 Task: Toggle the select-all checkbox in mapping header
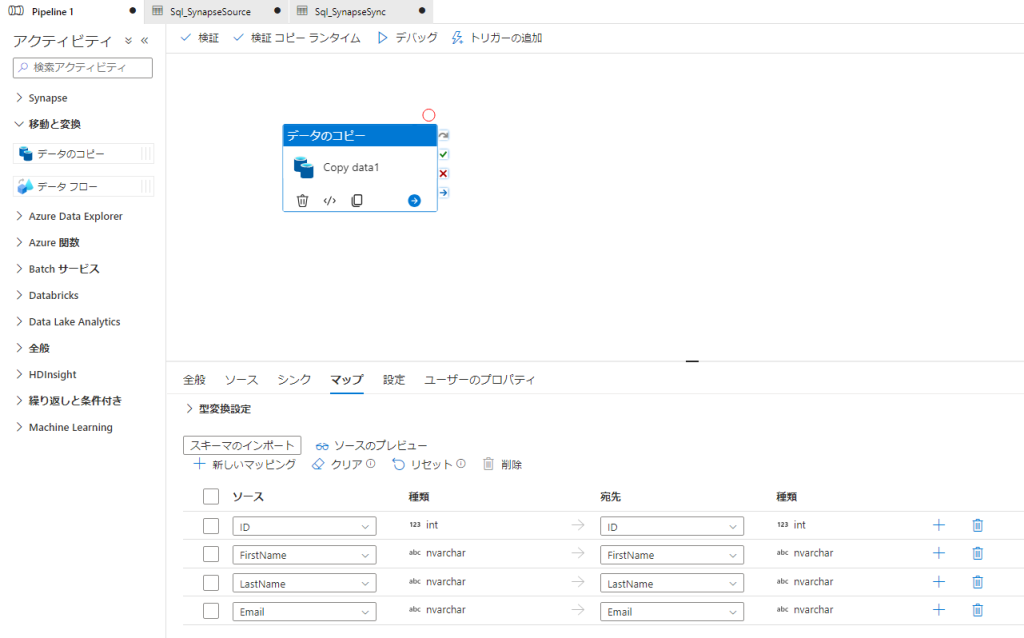click(x=211, y=496)
